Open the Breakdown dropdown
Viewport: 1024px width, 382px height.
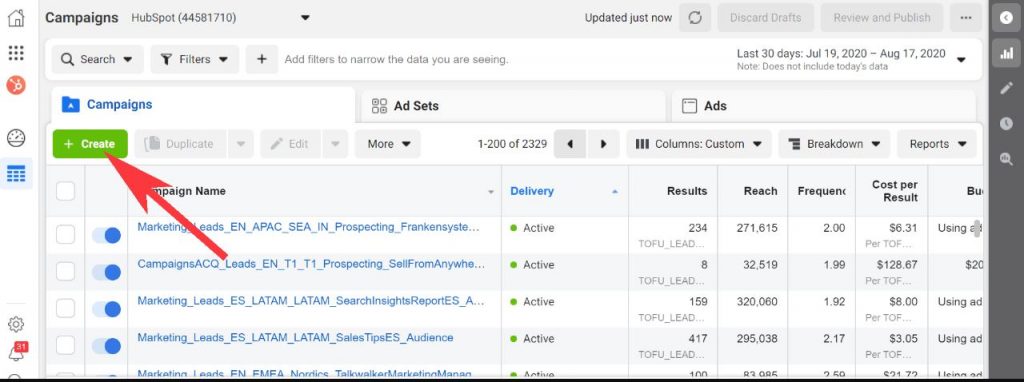(x=834, y=144)
